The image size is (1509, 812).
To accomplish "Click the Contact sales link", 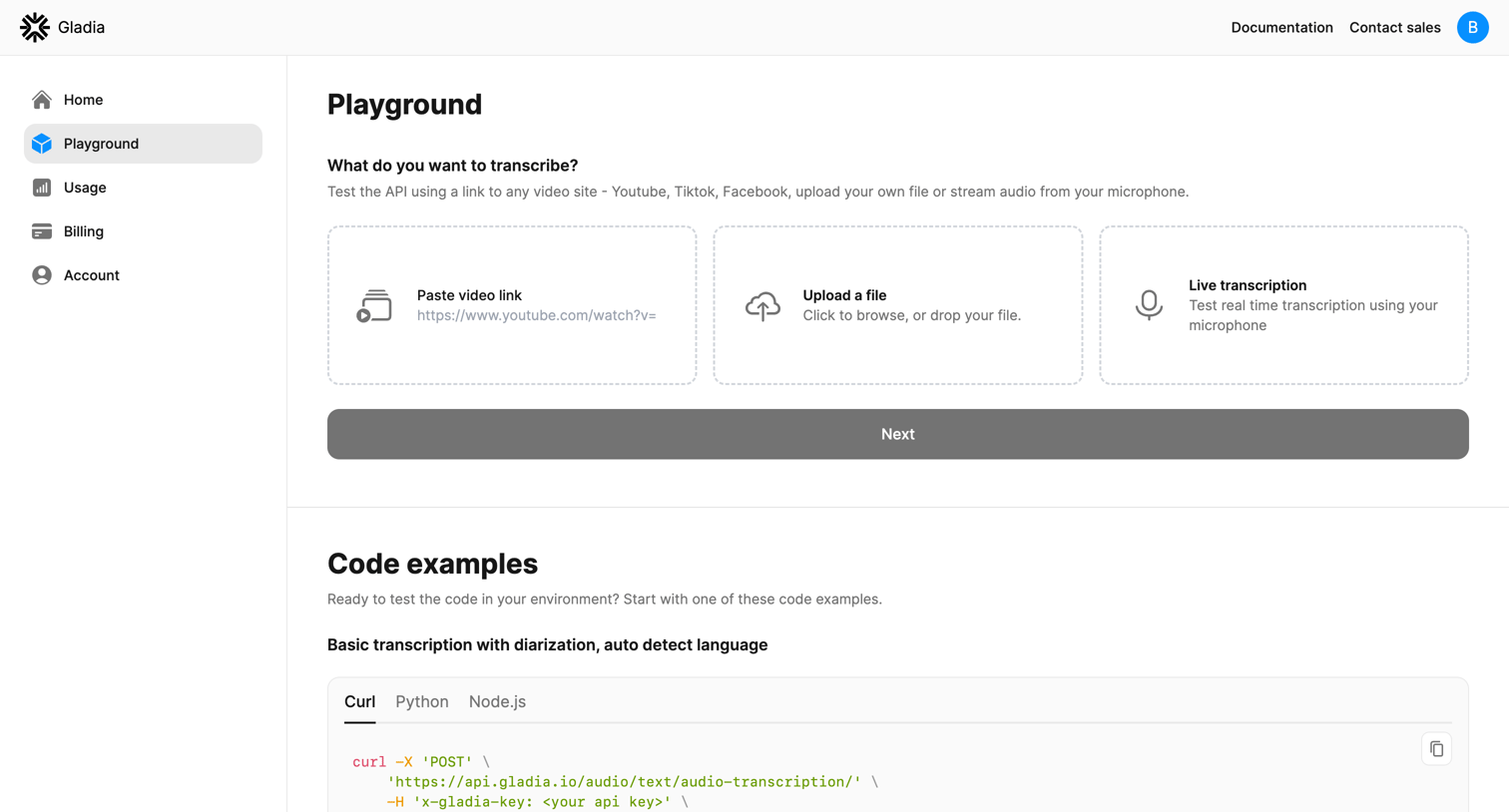I will pos(1394,27).
